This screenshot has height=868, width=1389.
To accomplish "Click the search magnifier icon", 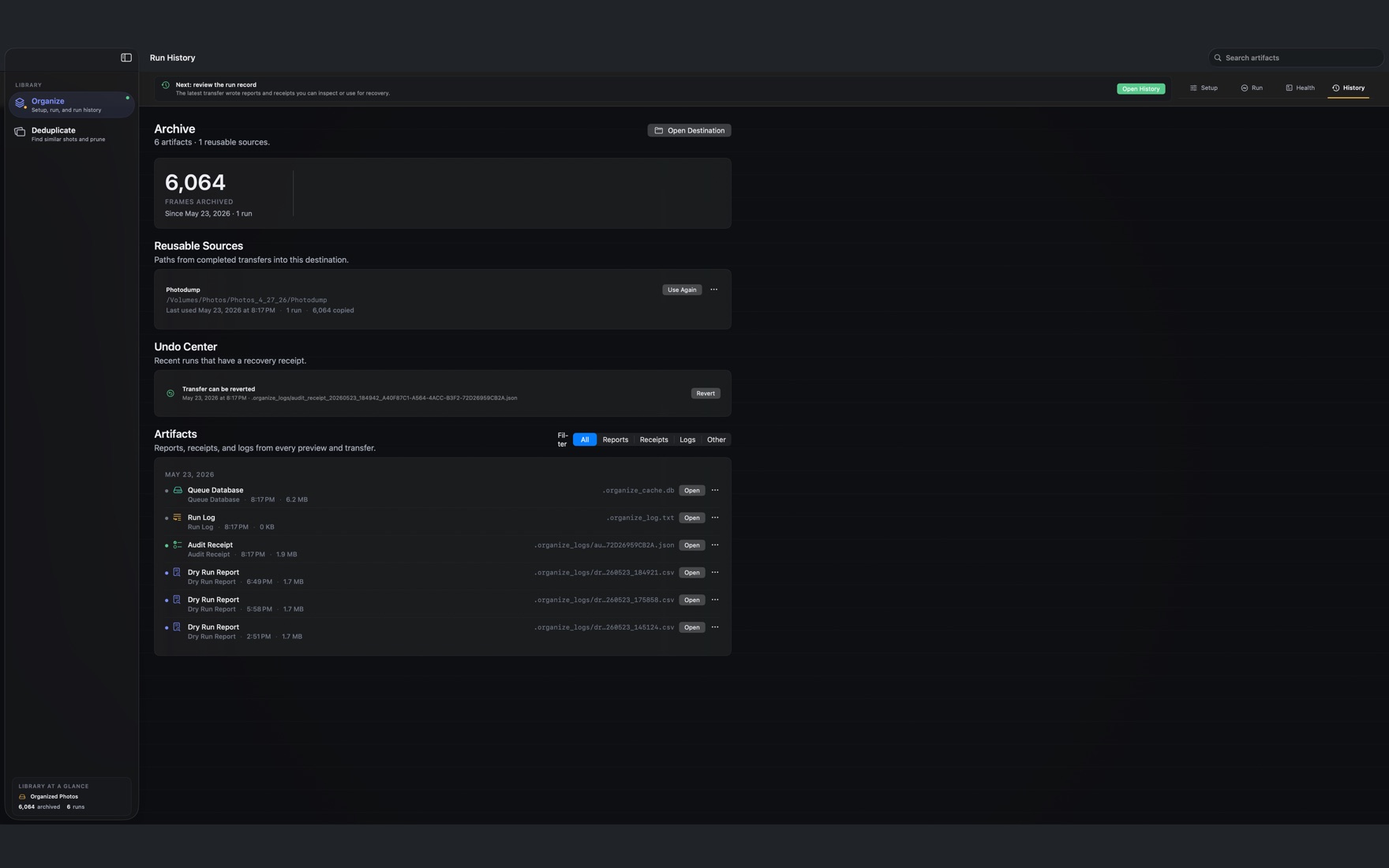I will point(1218,58).
